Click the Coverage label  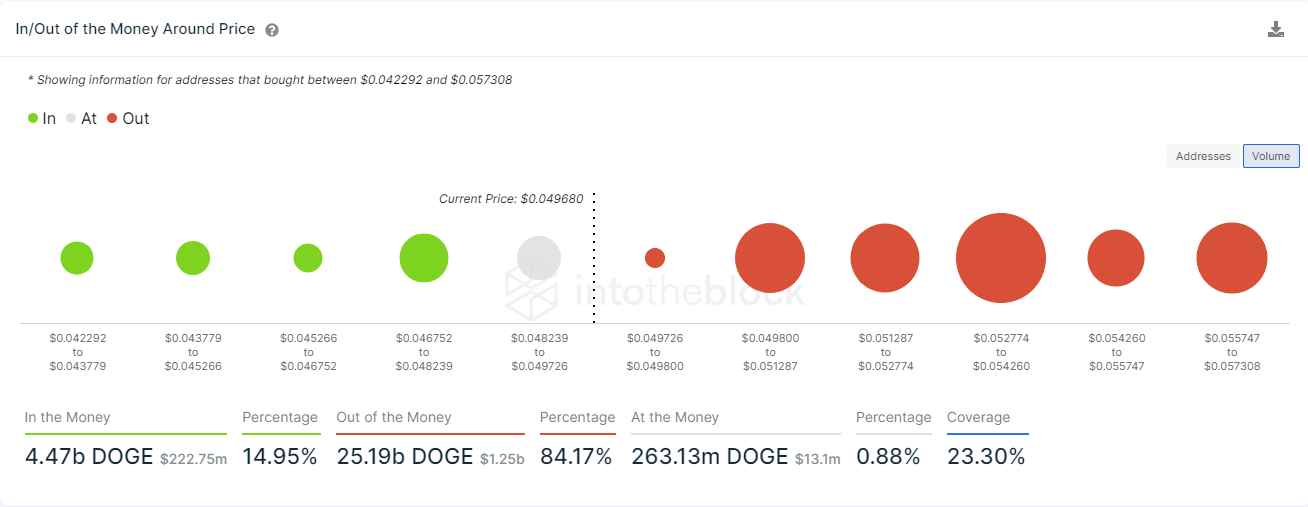point(979,417)
